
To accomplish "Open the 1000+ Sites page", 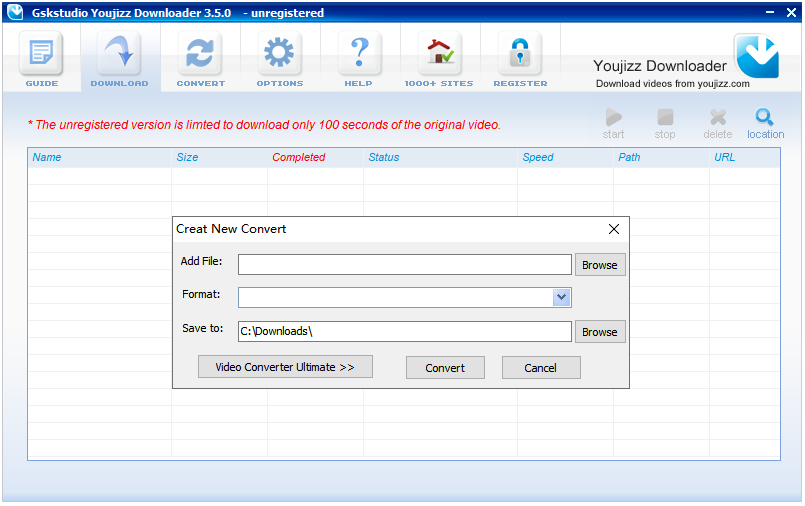I will (439, 59).
